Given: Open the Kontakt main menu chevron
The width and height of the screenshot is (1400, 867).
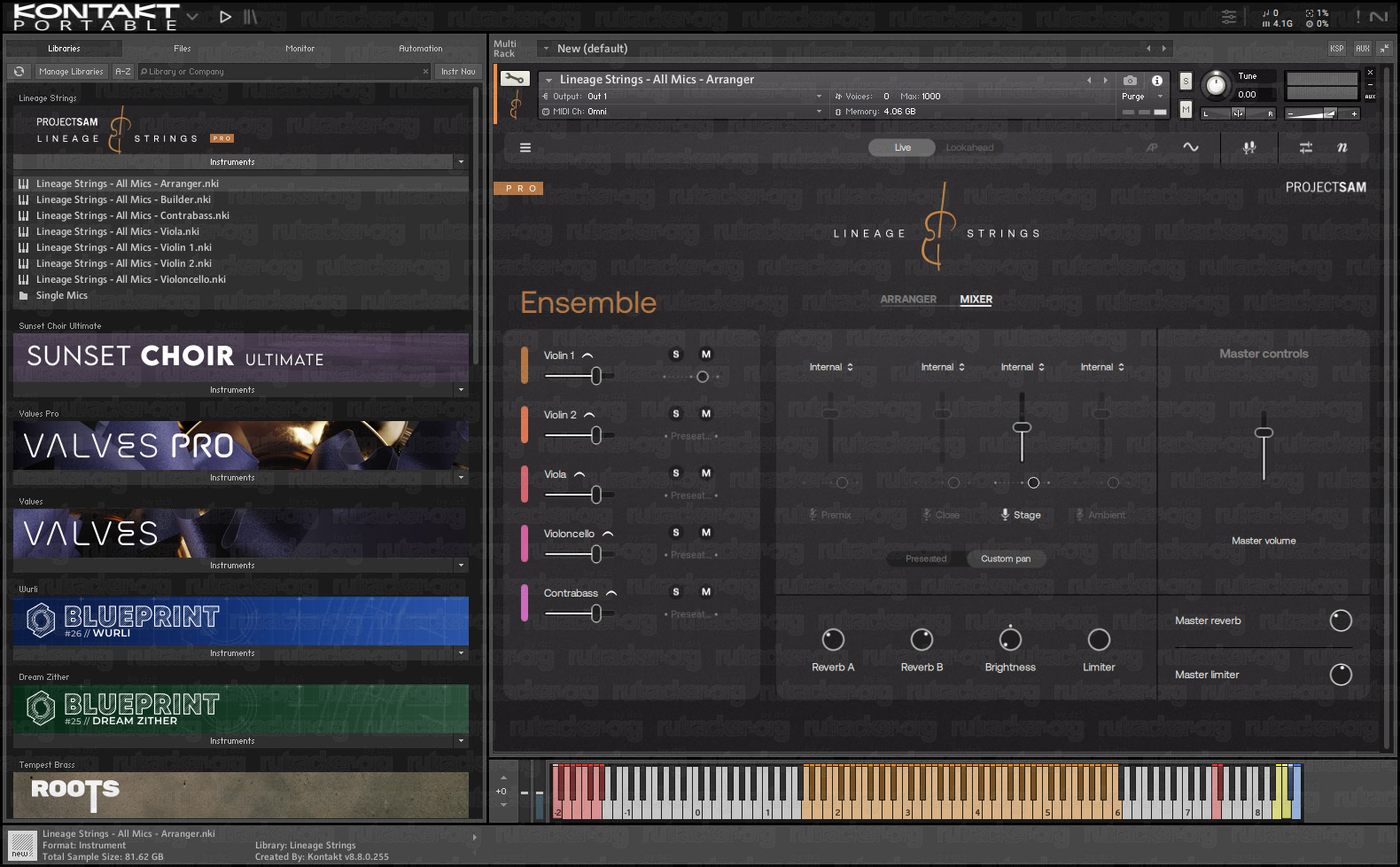Looking at the screenshot, I should point(192,17).
